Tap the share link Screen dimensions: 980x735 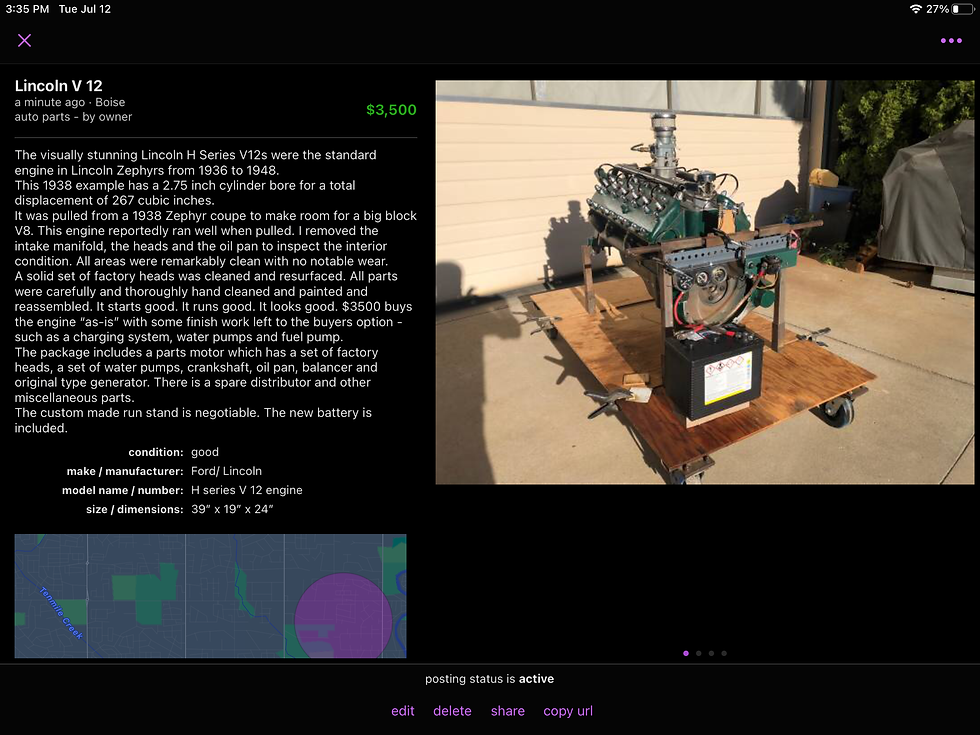click(508, 711)
